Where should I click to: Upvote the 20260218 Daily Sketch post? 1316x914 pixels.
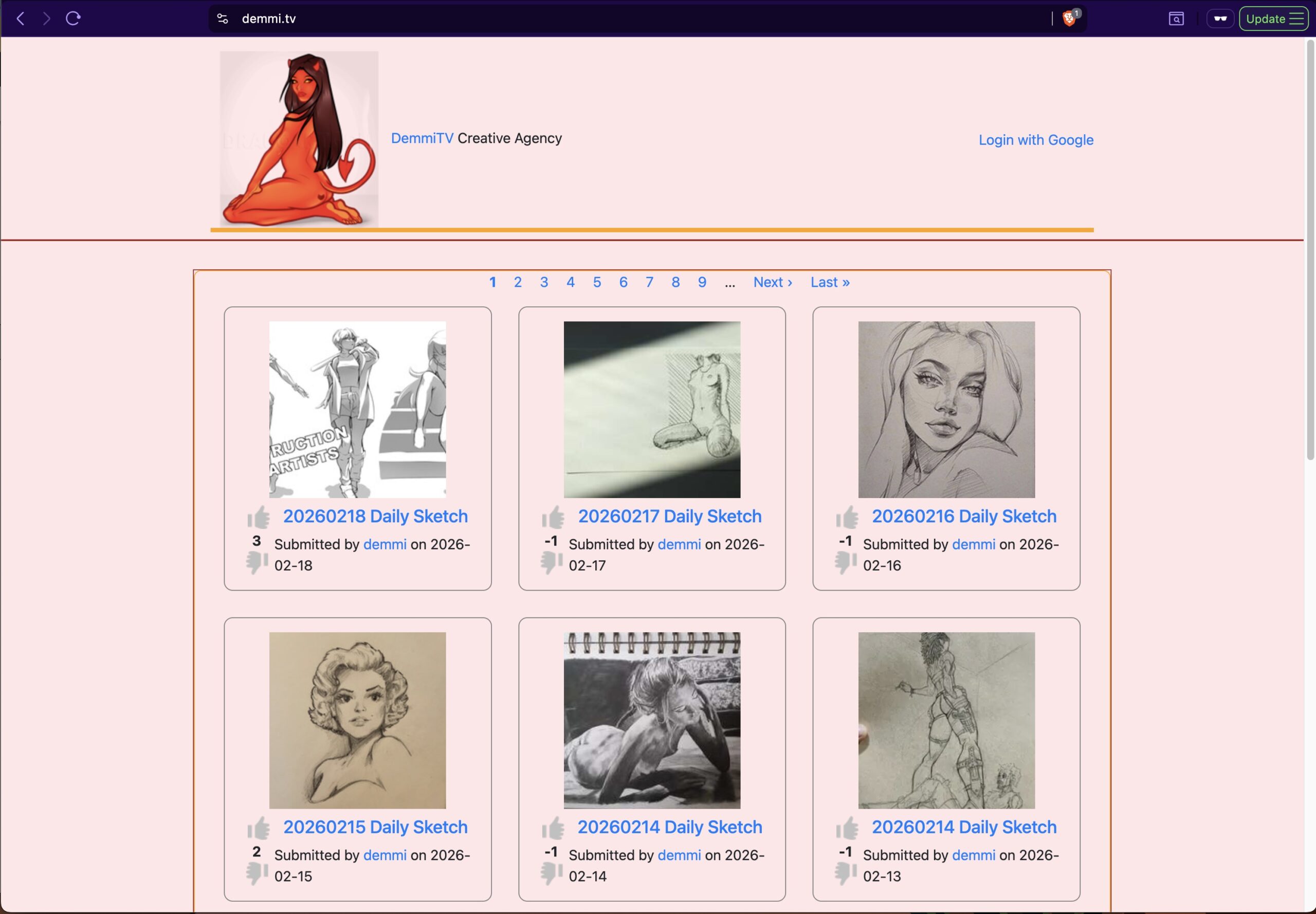pyautogui.click(x=258, y=517)
